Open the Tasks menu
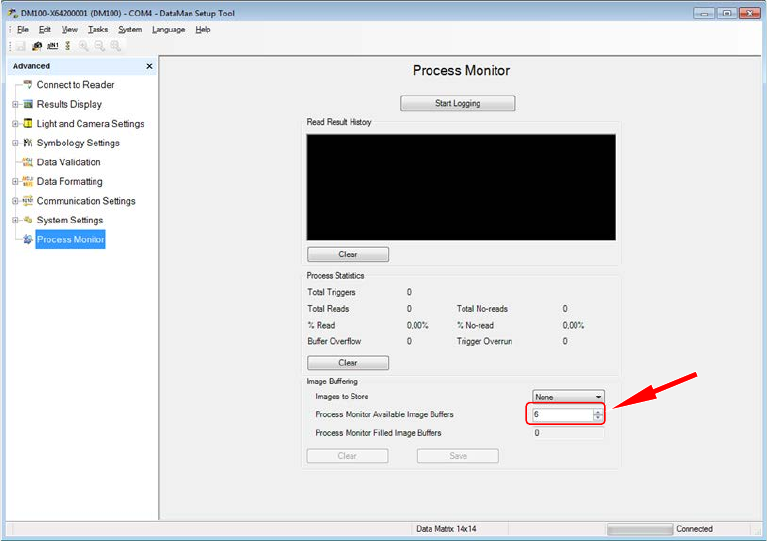The image size is (767, 541). pos(98,29)
